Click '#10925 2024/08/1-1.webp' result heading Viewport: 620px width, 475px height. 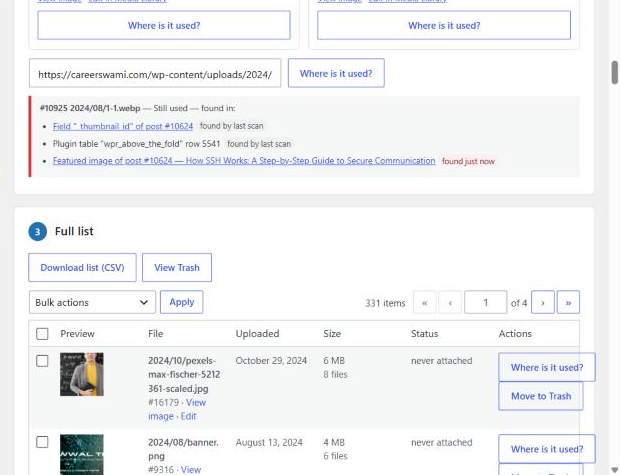[90, 108]
